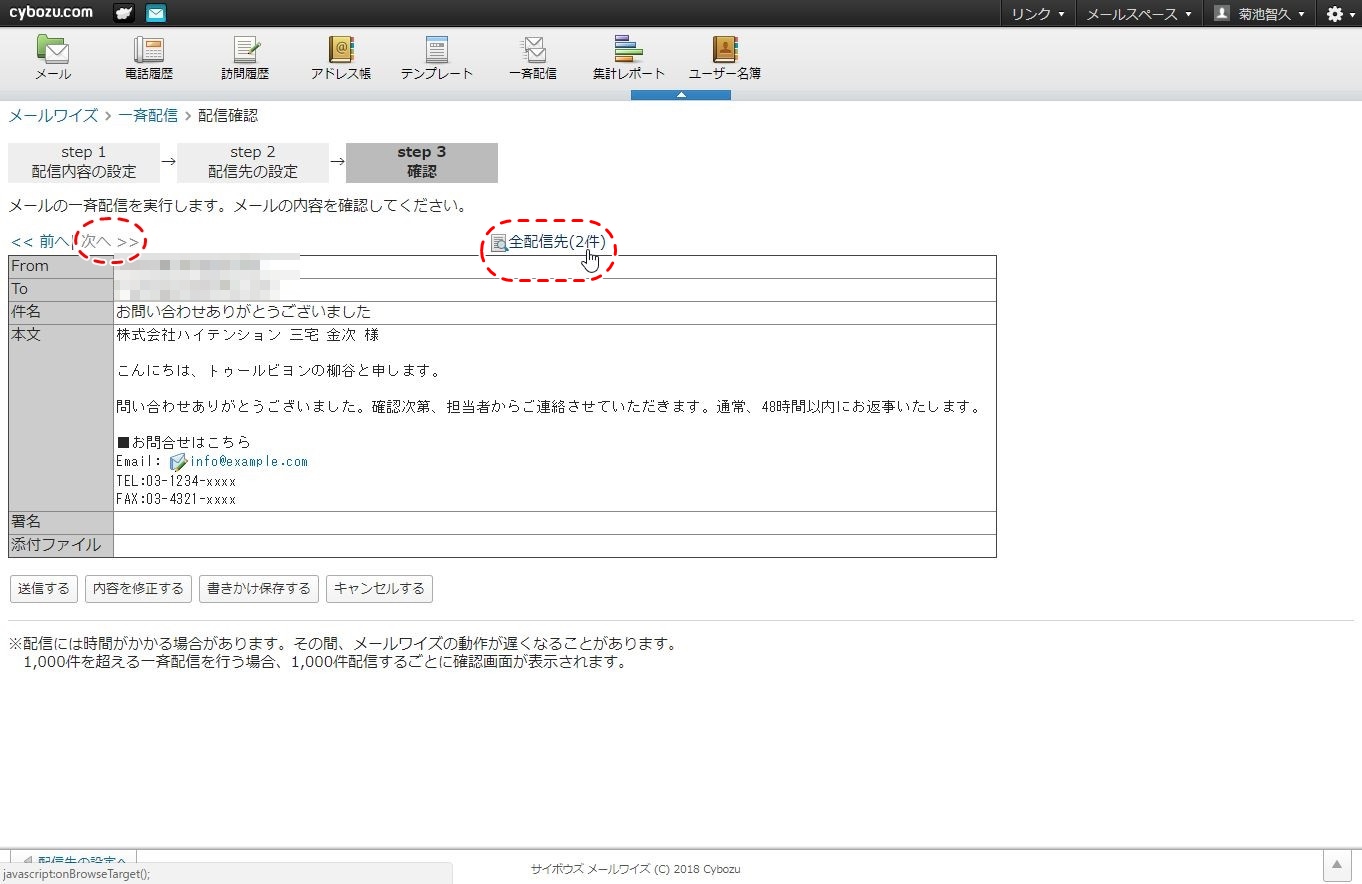Open the アドレス帳 address book
This screenshot has width=1362, height=884.
tap(341, 58)
